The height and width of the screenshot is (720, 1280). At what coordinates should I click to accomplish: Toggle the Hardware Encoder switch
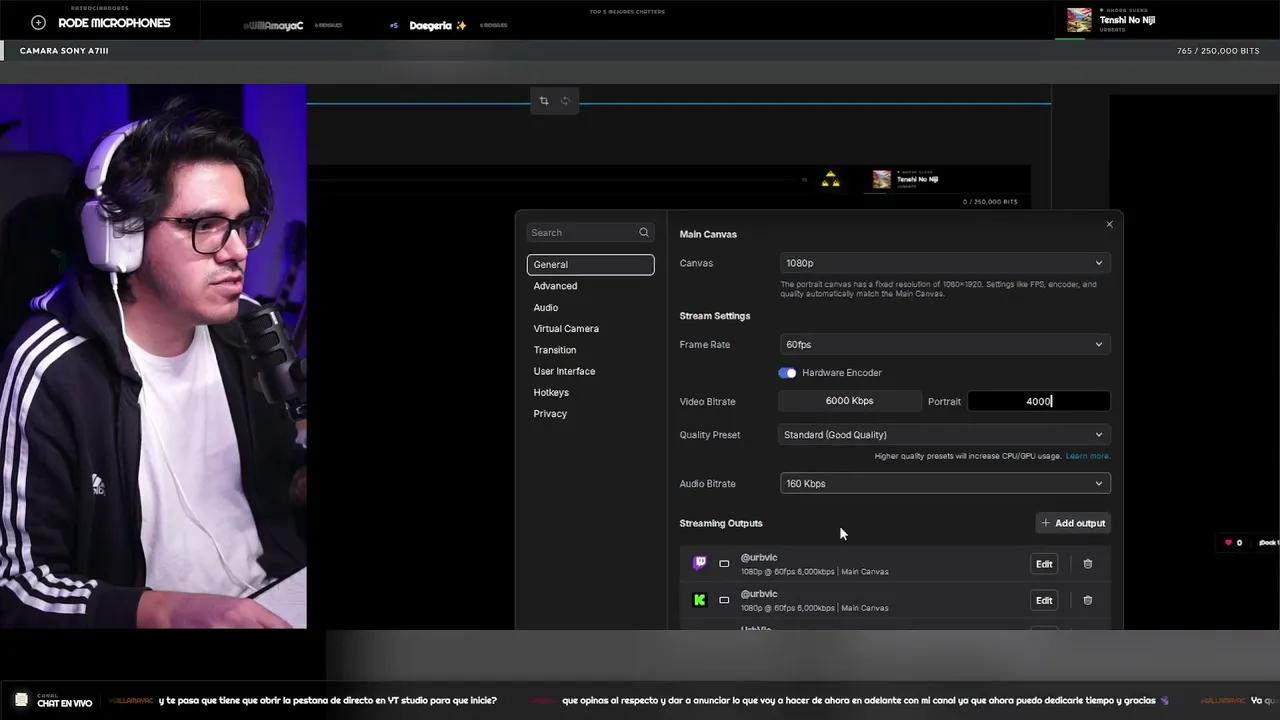pyautogui.click(x=788, y=373)
